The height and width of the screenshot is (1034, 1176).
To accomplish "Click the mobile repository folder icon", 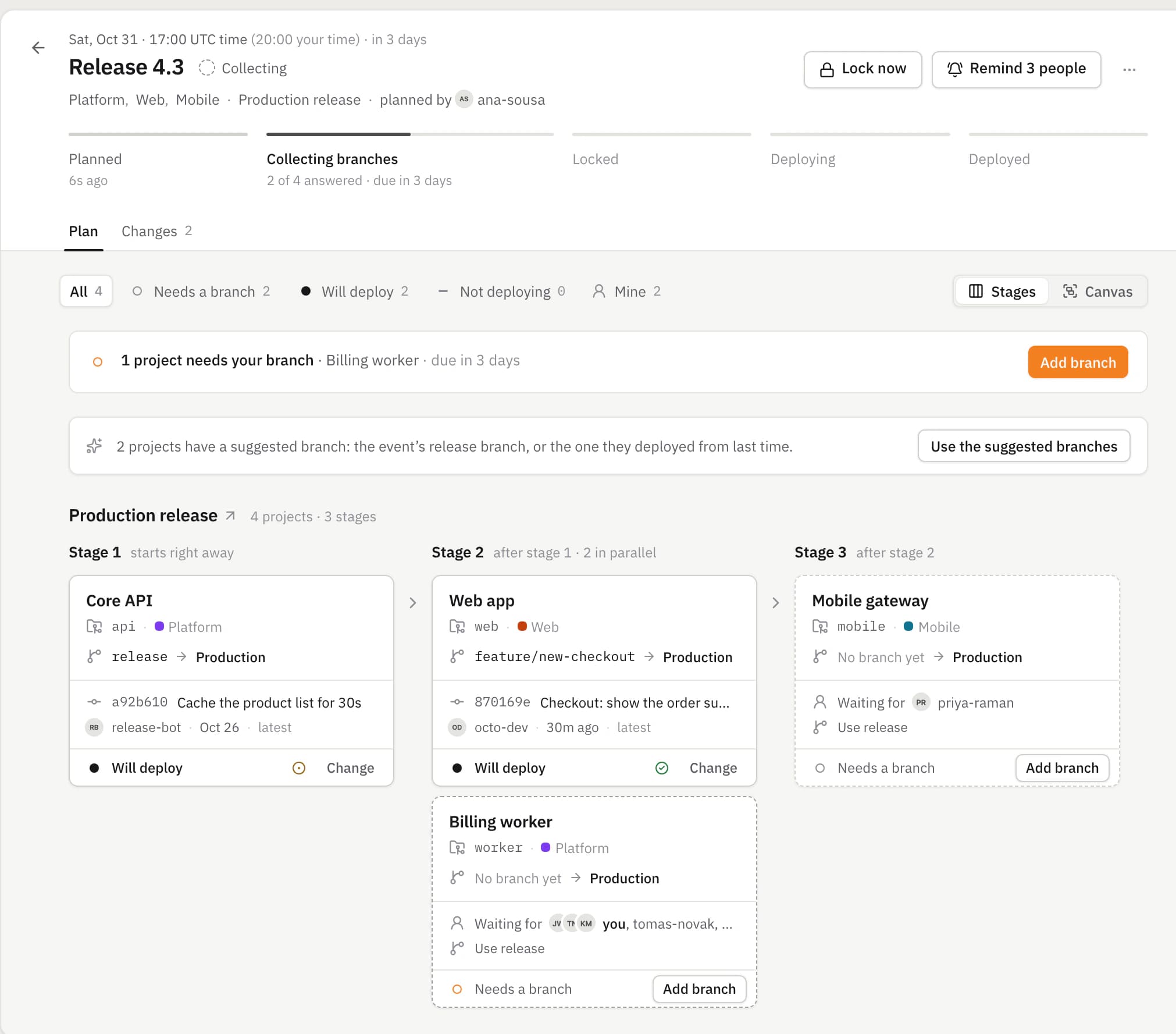I will tap(819, 626).
